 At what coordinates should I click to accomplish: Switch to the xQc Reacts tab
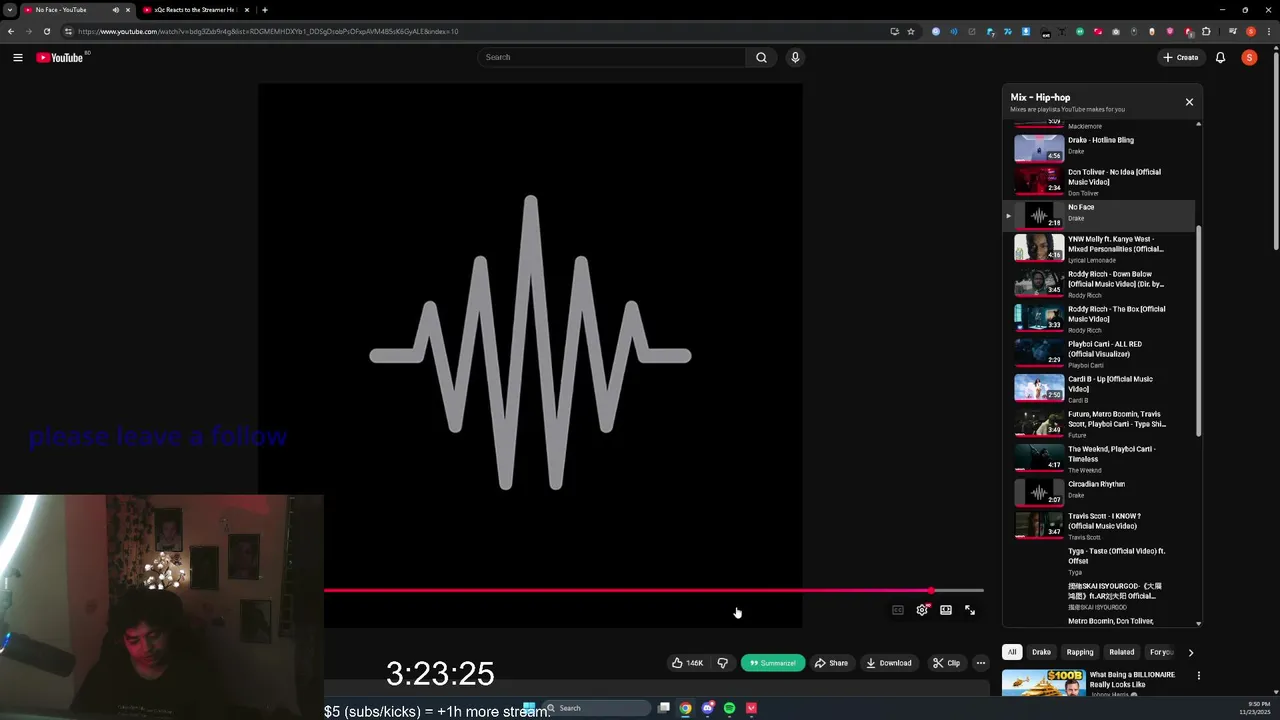pyautogui.click(x=193, y=10)
